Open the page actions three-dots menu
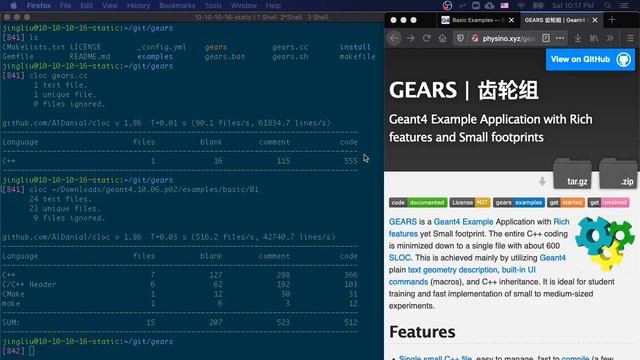Screen dimensions: 640x360 tap(560, 38)
